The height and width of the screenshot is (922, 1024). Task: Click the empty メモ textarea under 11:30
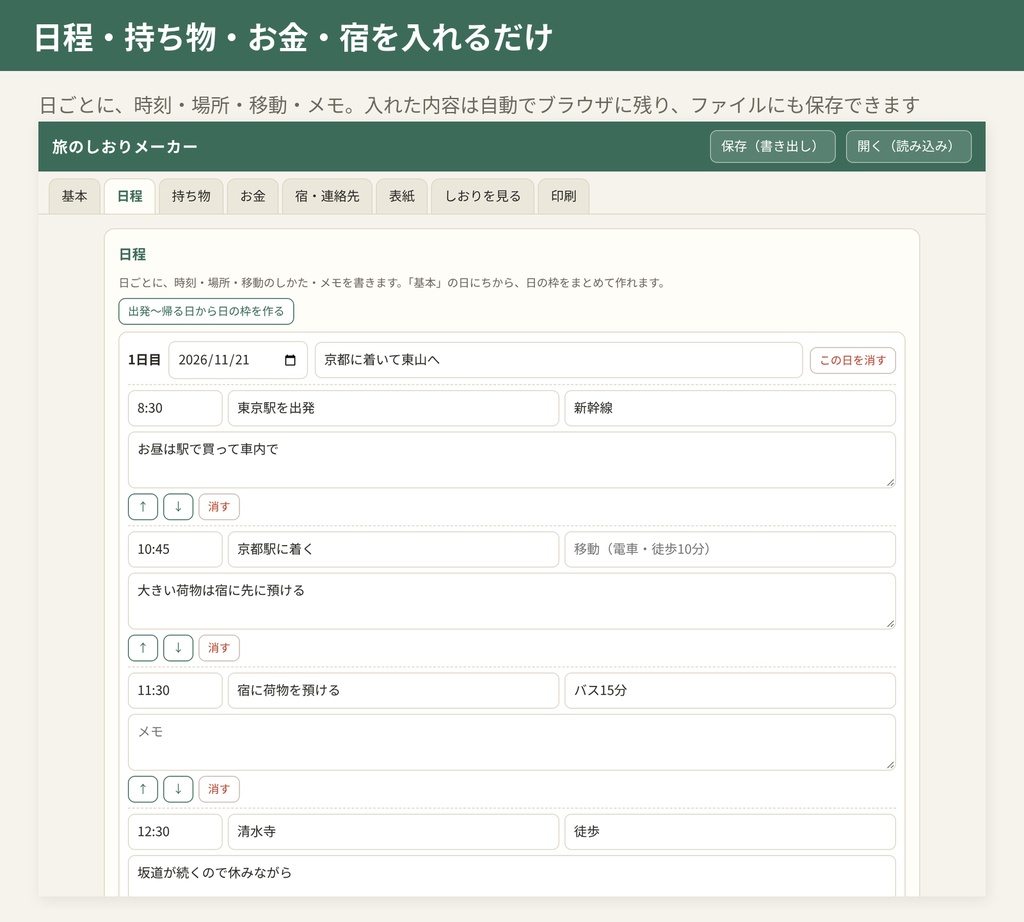512,742
